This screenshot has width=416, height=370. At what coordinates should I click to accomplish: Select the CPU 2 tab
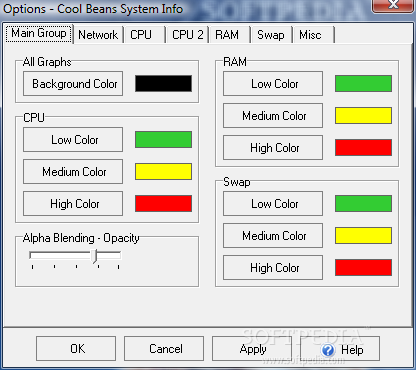187,35
